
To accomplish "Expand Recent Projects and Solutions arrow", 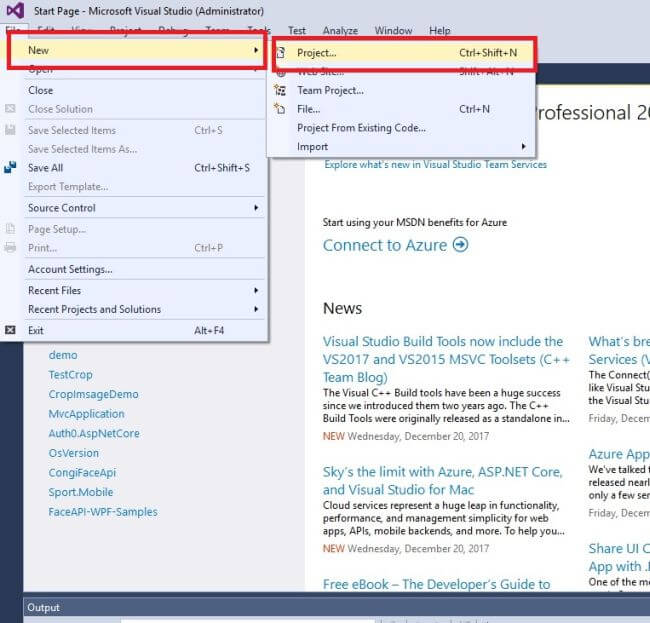I will click(x=256, y=309).
